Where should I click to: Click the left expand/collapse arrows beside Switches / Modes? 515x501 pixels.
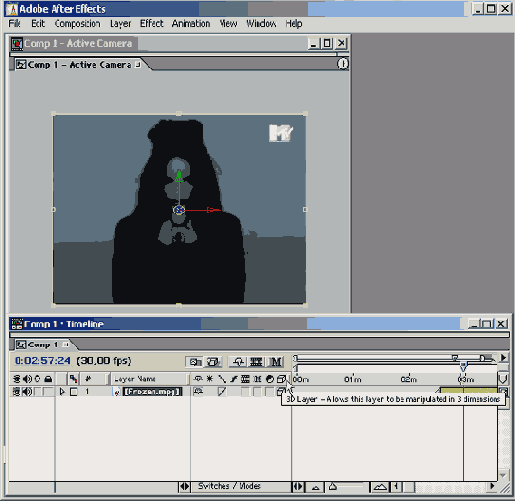(x=184, y=486)
